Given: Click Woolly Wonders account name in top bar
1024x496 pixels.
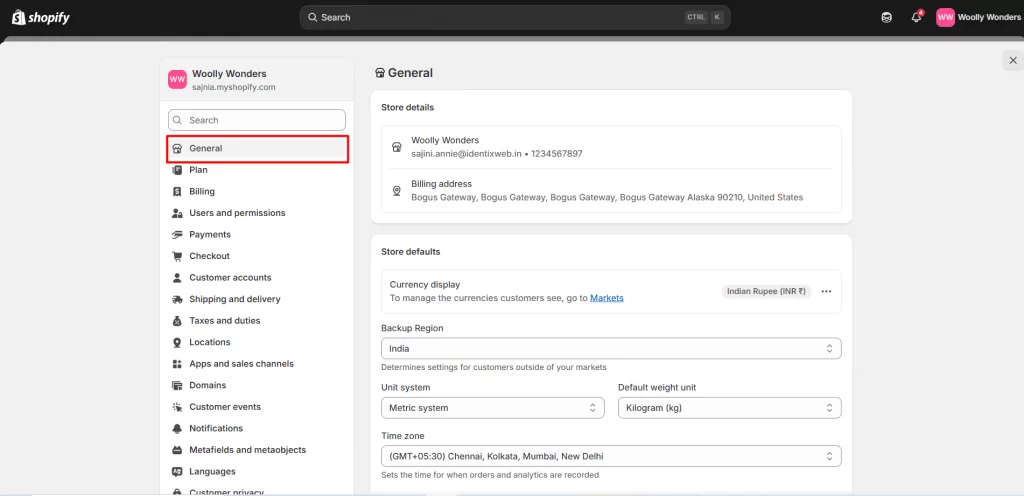Looking at the screenshot, I should tap(989, 18).
